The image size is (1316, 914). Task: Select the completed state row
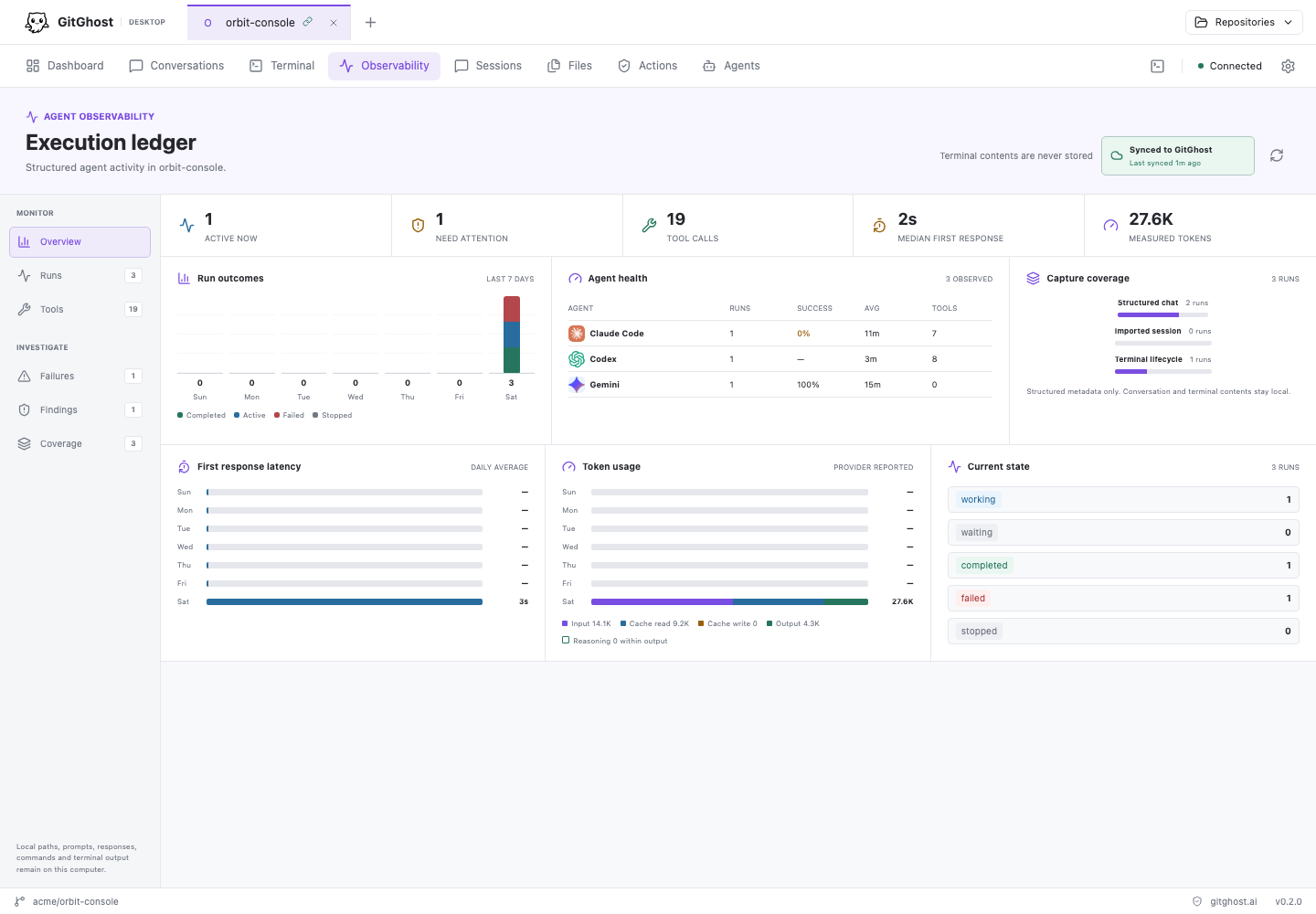pos(1123,566)
